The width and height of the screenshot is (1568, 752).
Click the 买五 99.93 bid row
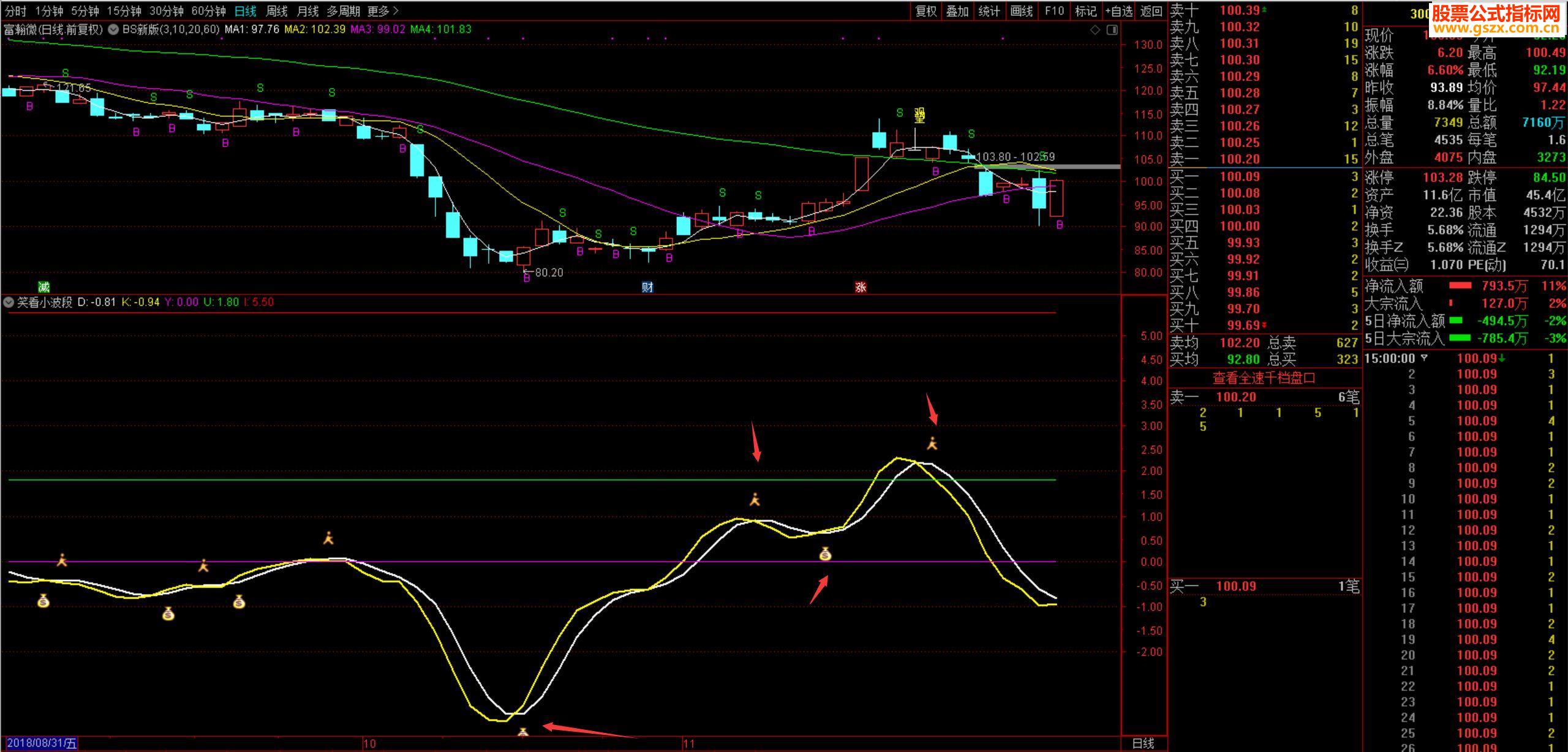[x=1265, y=243]
